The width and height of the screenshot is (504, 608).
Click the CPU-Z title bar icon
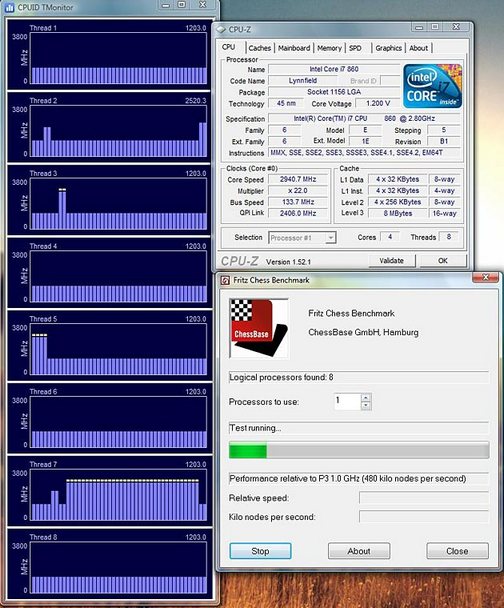[x=221, y=29]
